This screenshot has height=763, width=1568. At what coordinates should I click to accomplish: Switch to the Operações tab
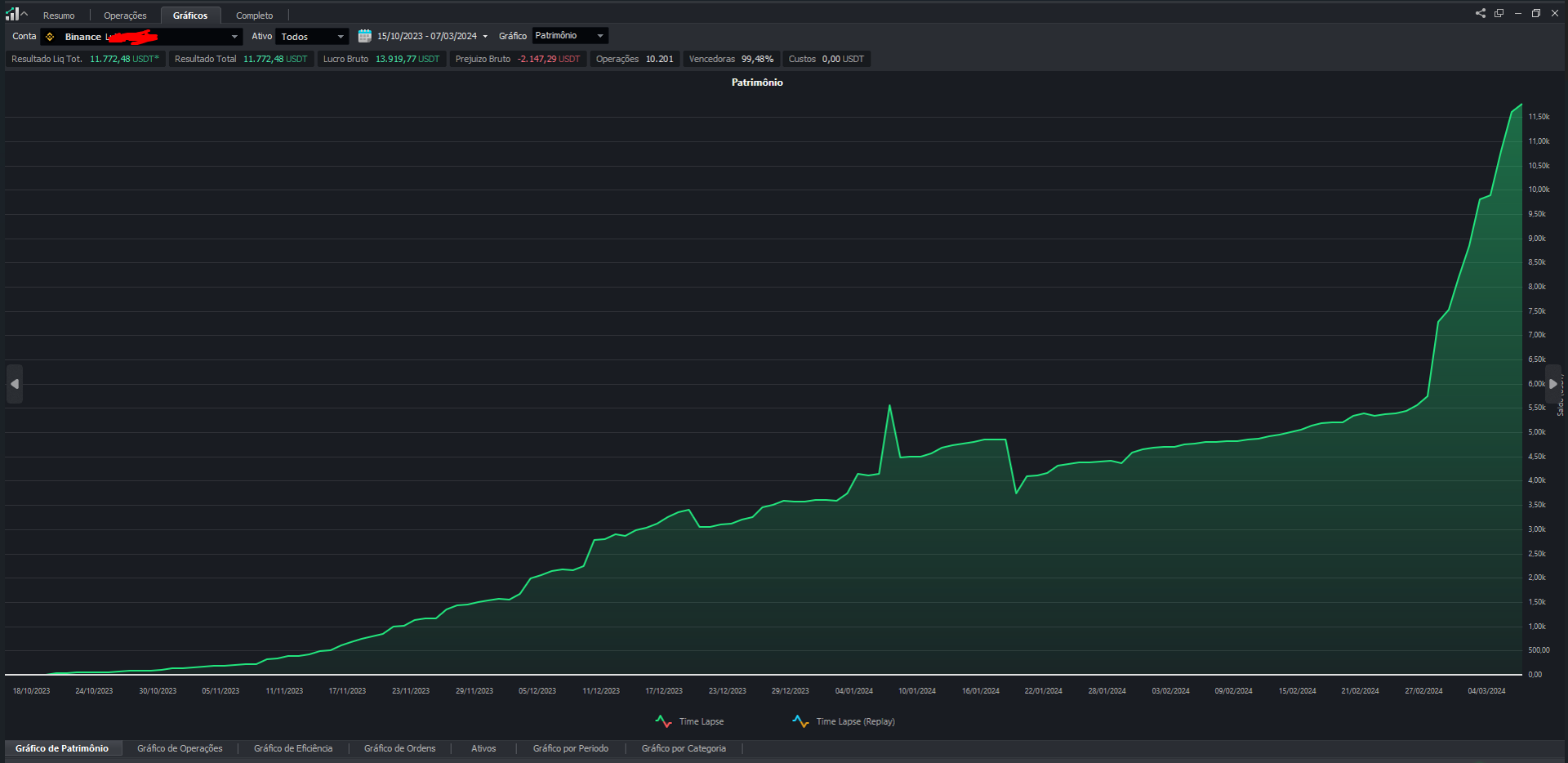click(x=125, y=16)
